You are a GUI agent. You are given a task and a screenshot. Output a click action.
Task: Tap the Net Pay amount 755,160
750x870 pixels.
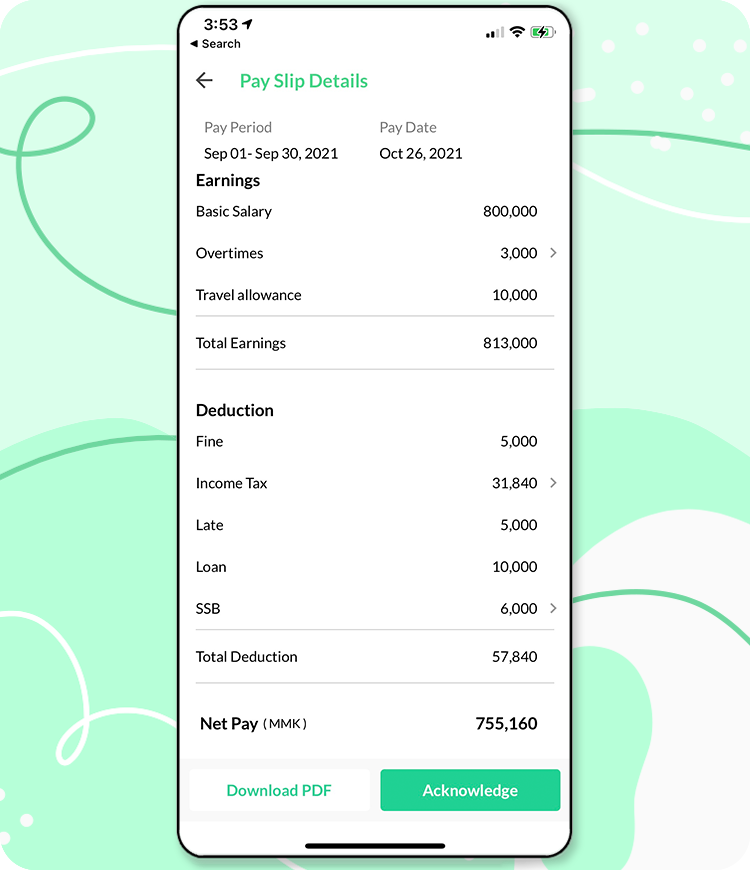506,724
